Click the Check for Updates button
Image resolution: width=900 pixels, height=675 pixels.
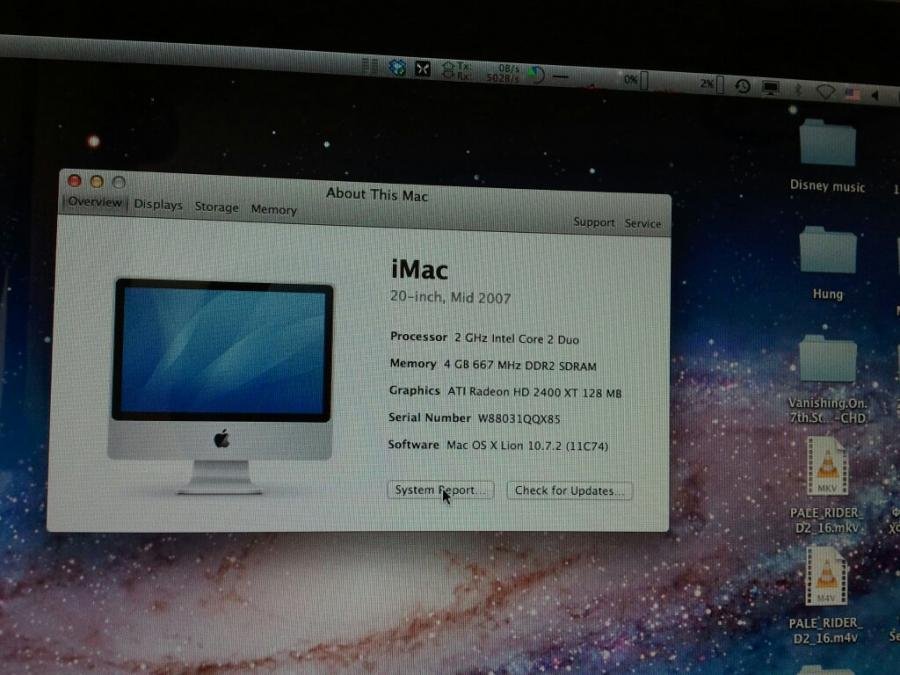pyautogui.click(x=569, y=491)
